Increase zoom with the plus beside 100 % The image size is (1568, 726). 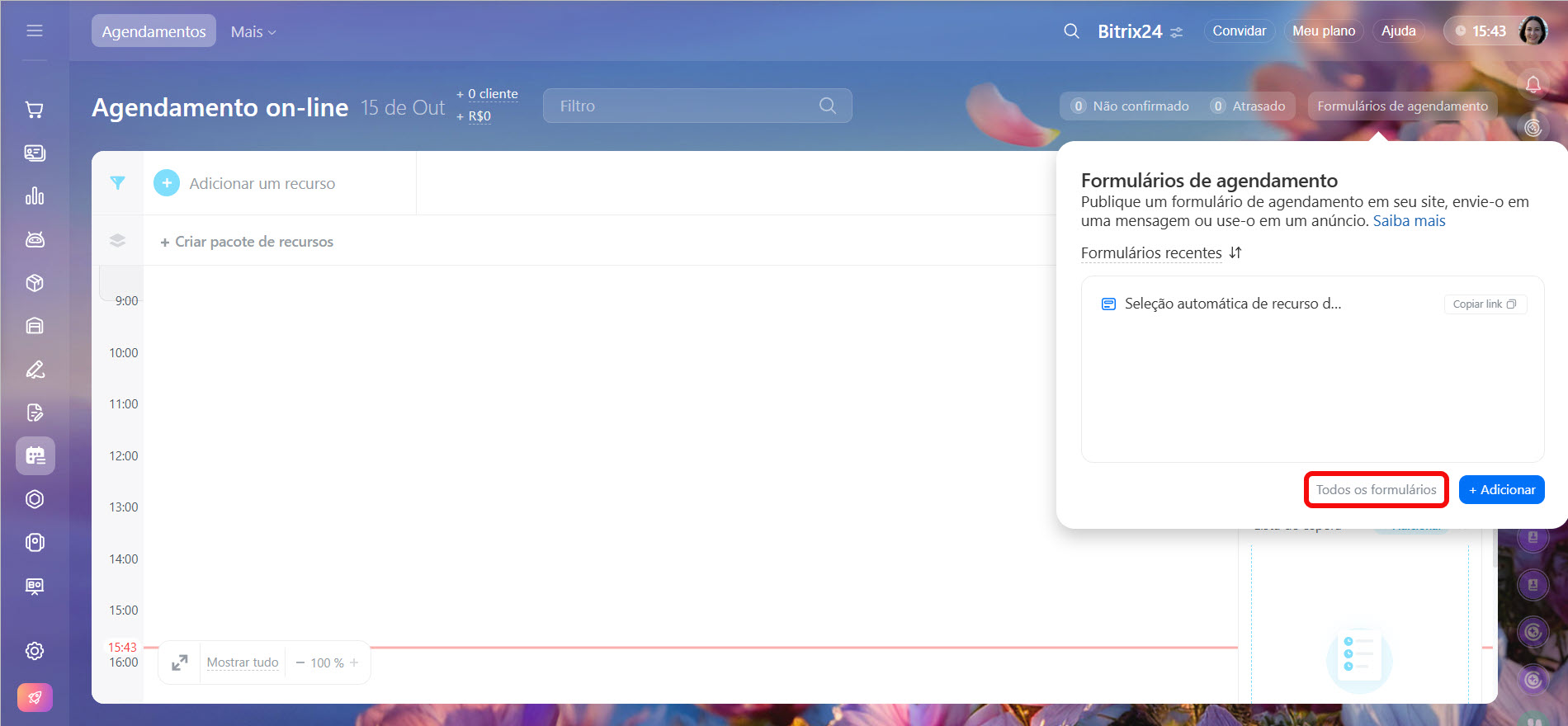coord(354,662)
